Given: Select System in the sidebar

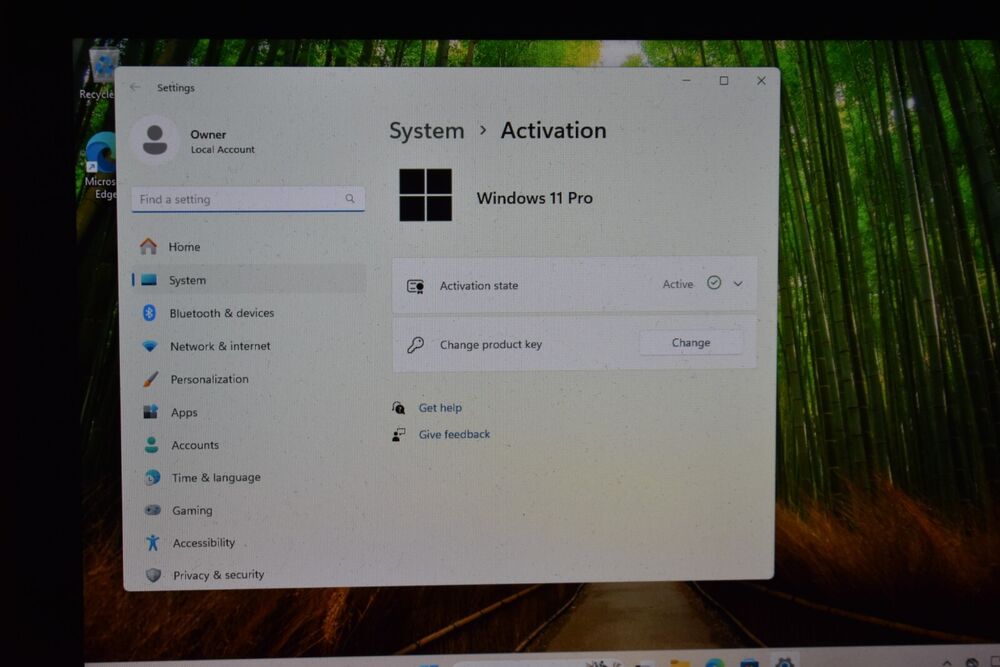Looking at the screenshot, I should pos(250,280).
